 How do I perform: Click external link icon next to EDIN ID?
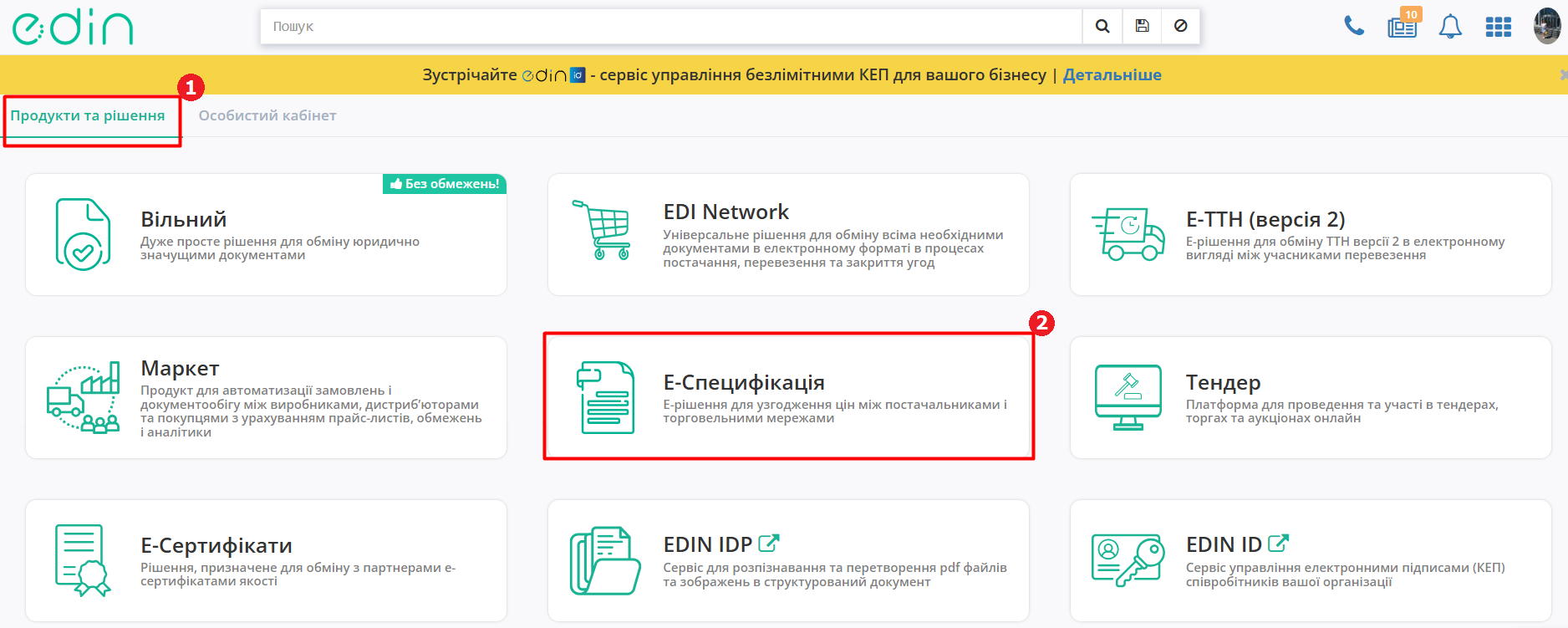pos(1279,544)
